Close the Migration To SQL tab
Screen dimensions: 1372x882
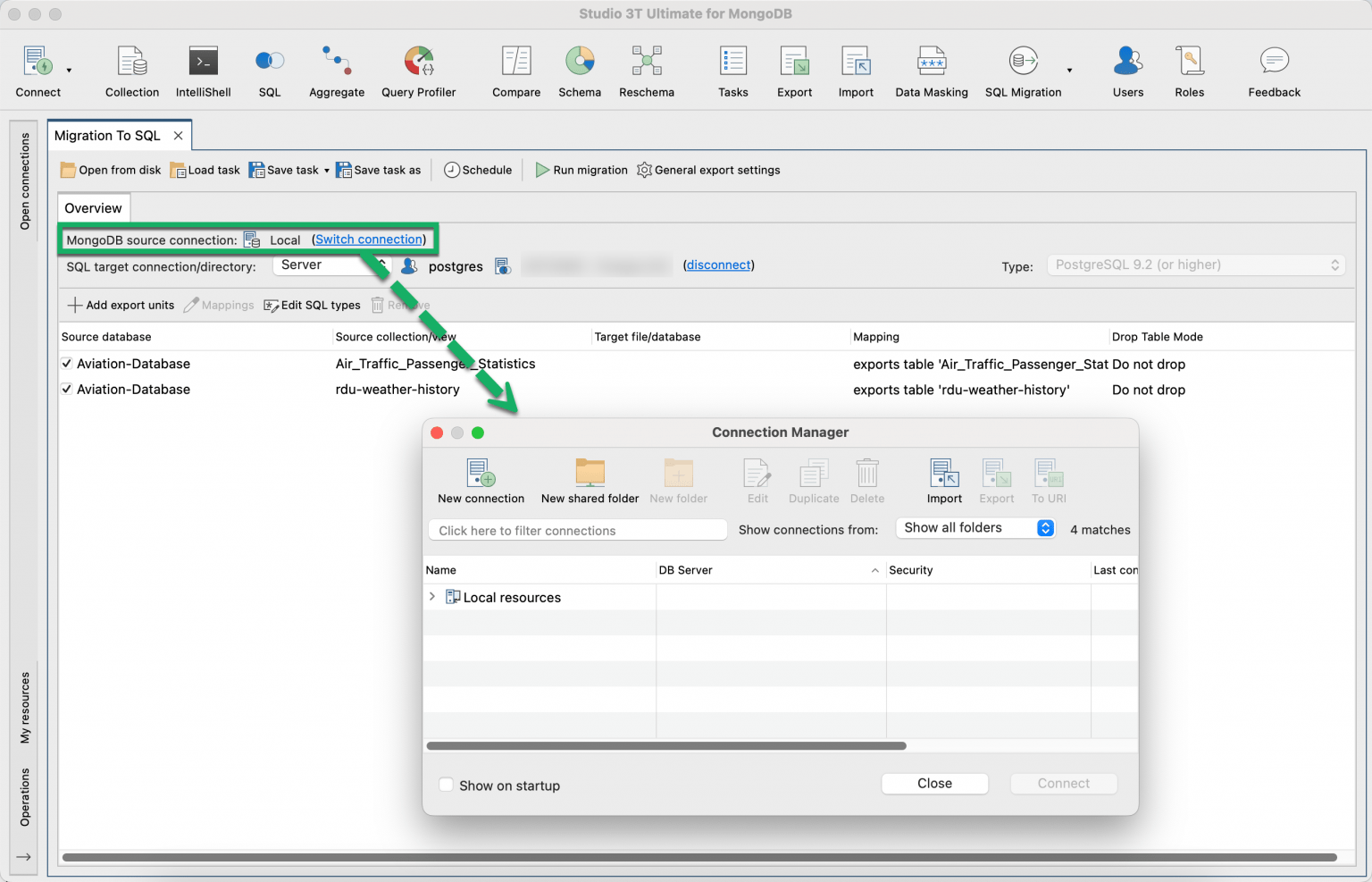point(177,135)
